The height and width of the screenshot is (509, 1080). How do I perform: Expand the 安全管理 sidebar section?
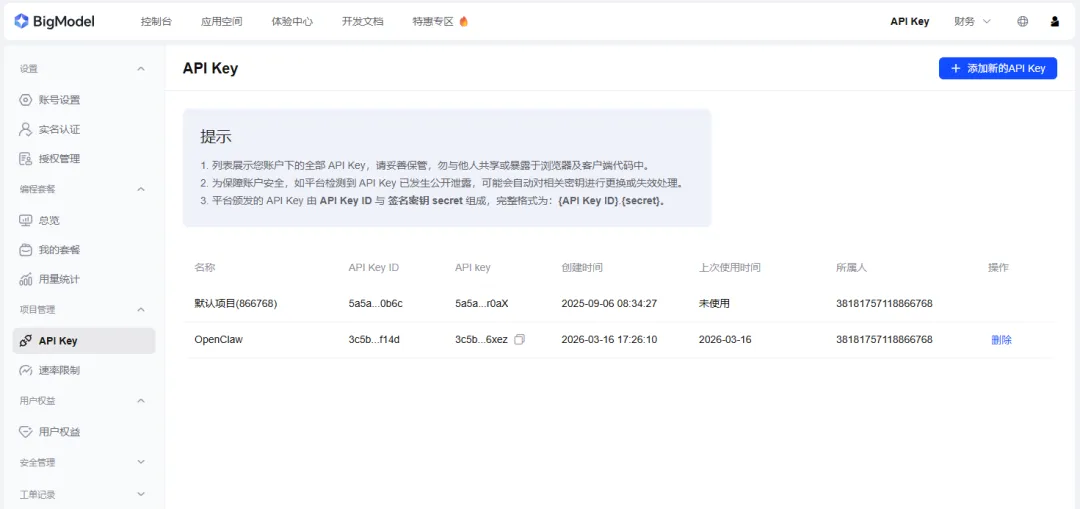[x=141, y=462]
